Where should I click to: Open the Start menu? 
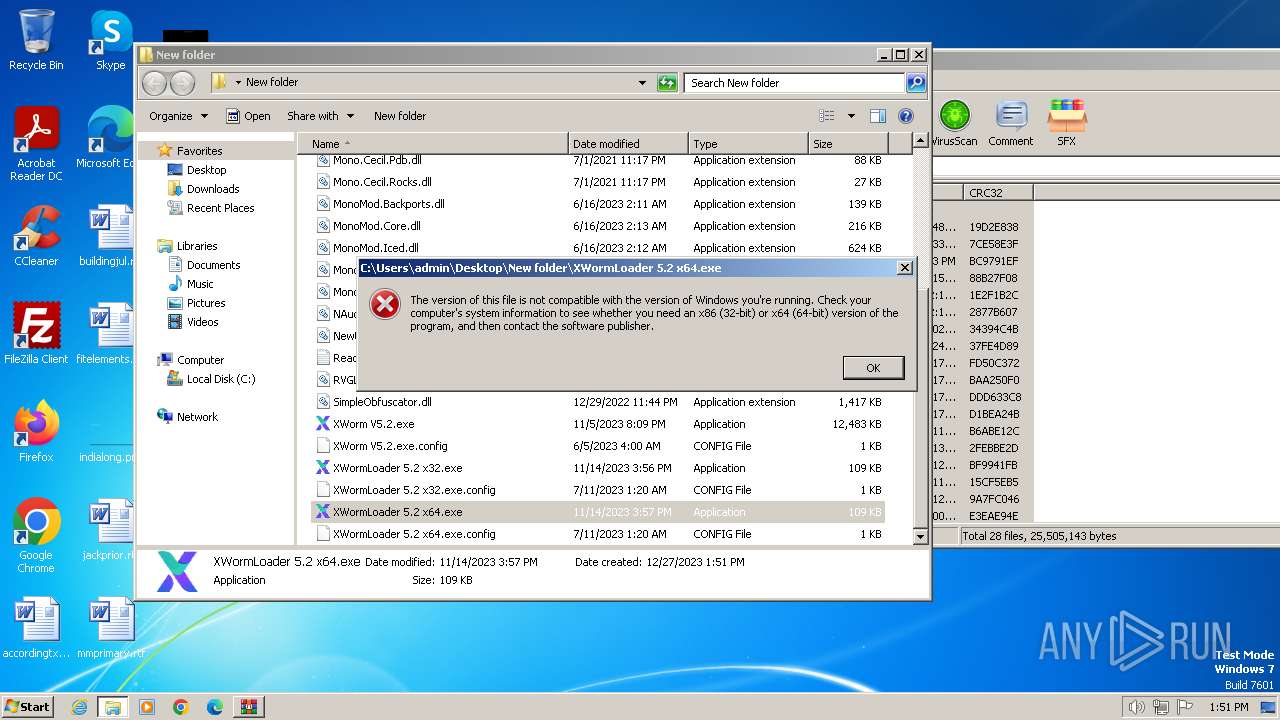coord(27,707)
